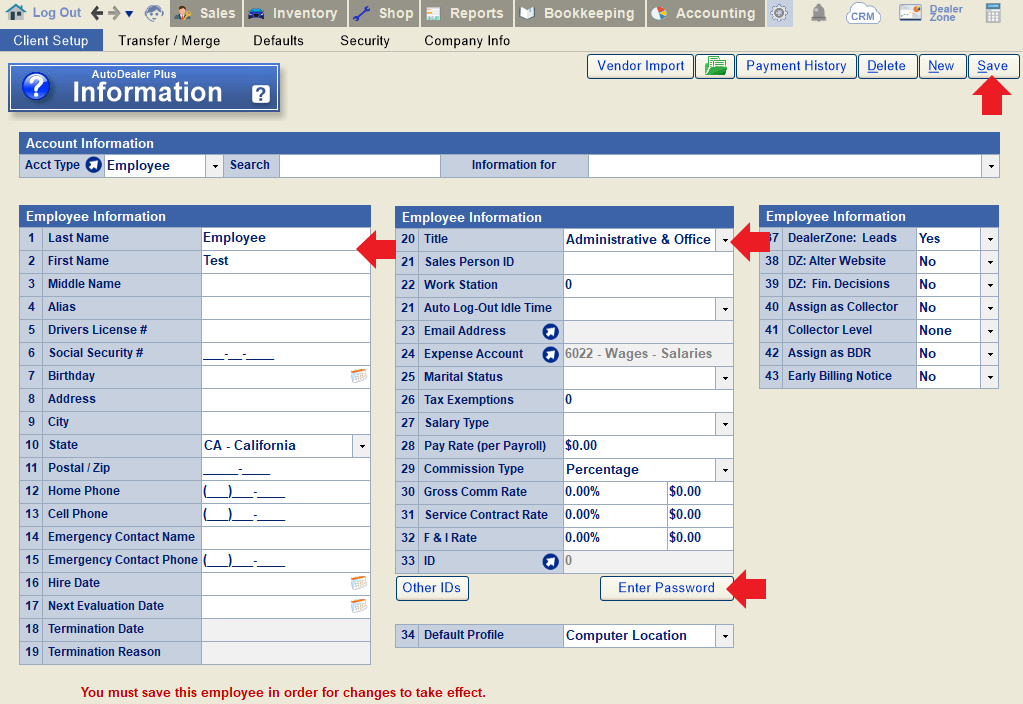This screenshot has width=1023, height=704.
Task: Click the Delete button
Action: pyautogui.click(x=886, y=66)
